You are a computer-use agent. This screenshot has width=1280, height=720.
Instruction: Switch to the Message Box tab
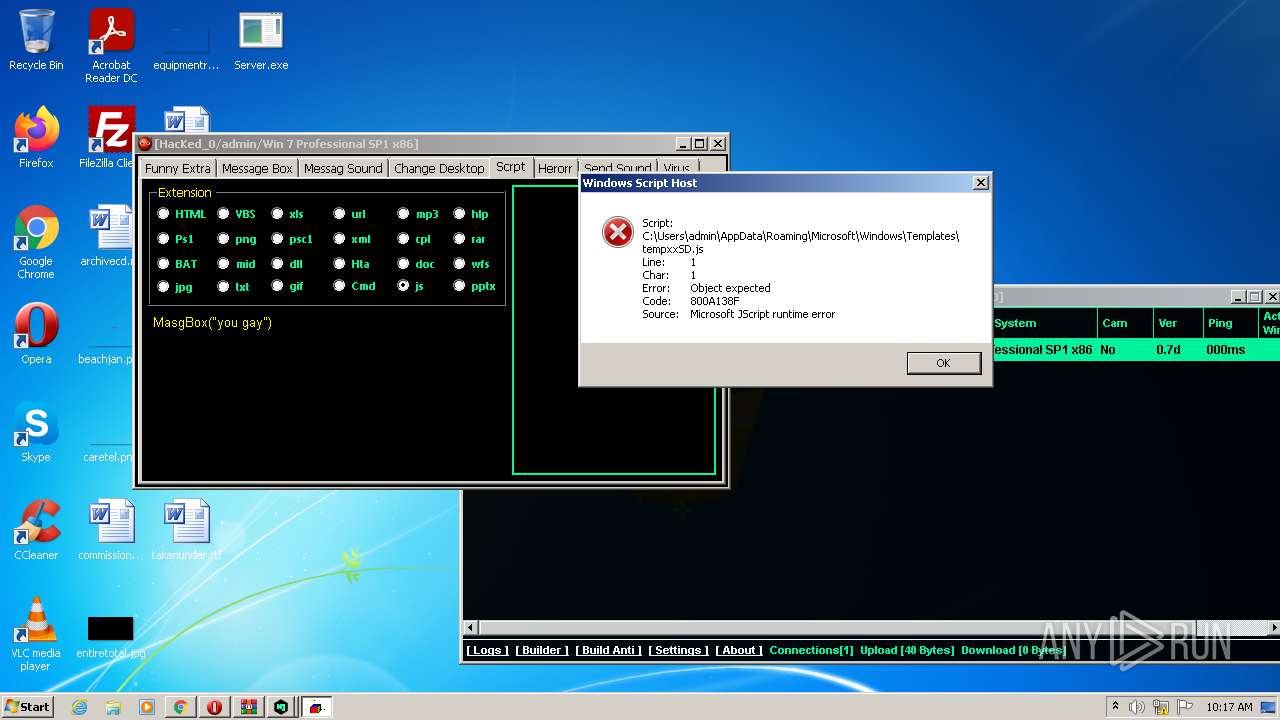coord(257,168)
